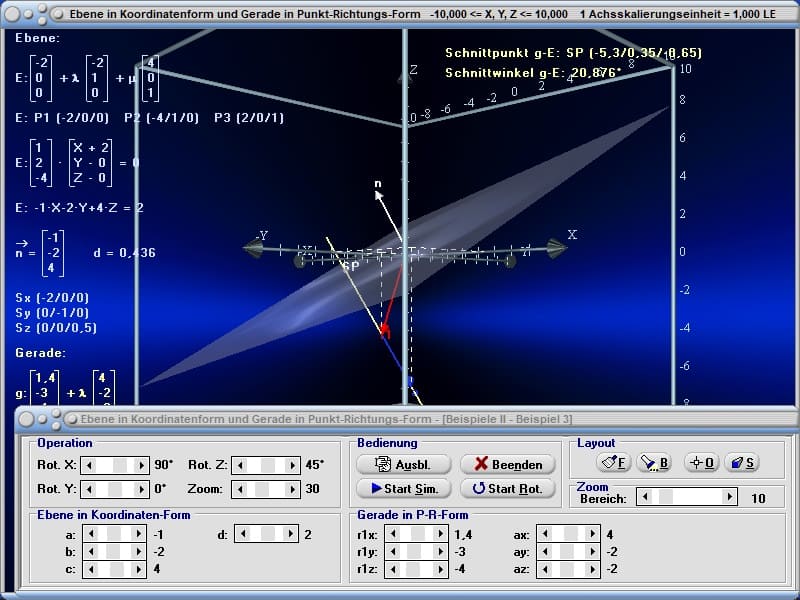Click the Schnittpunkt g-E readout
The height and width of the screenshot is (600, 800).
573,53
